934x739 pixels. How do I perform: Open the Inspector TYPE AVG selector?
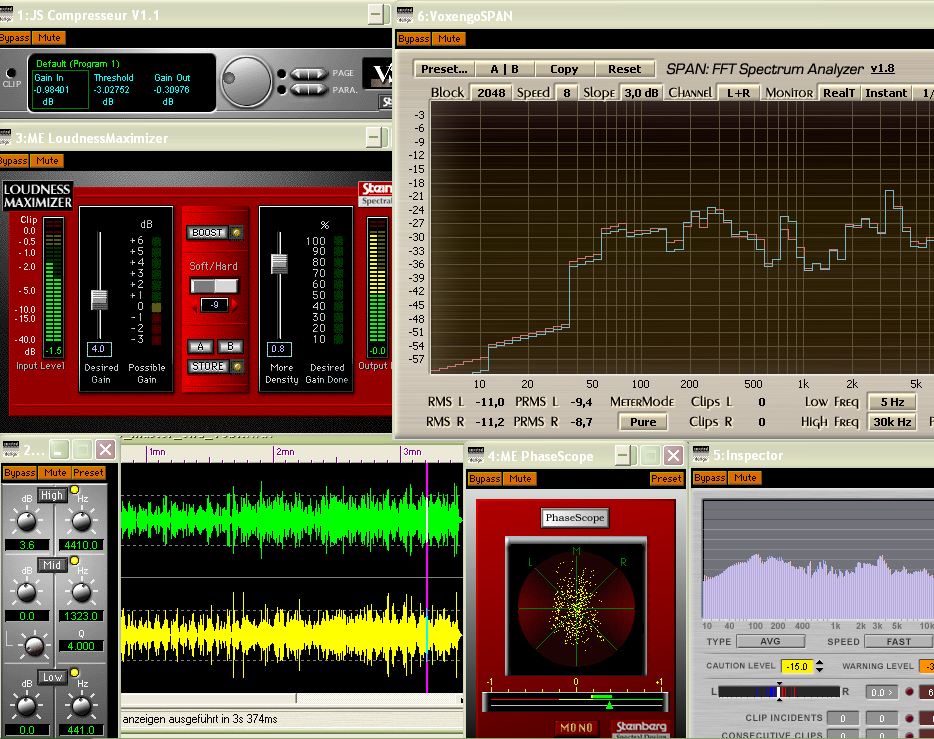coord(770,641)
